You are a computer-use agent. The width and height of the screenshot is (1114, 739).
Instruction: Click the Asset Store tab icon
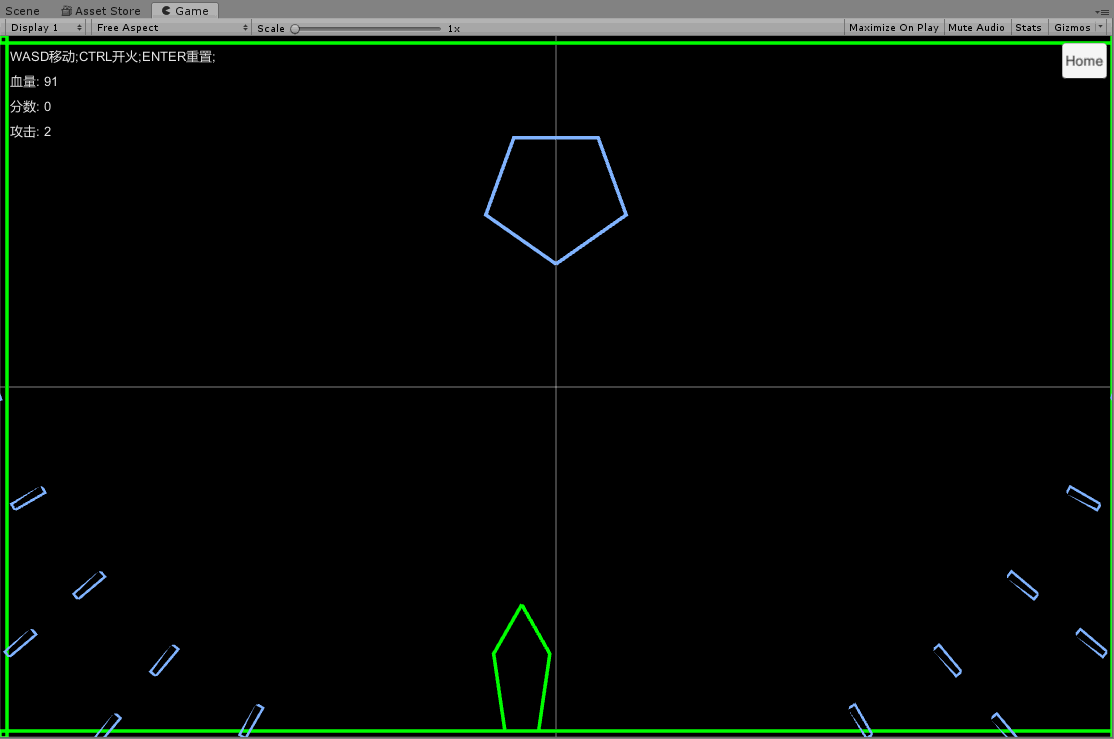pyautogui.click(x=67, y=11)
